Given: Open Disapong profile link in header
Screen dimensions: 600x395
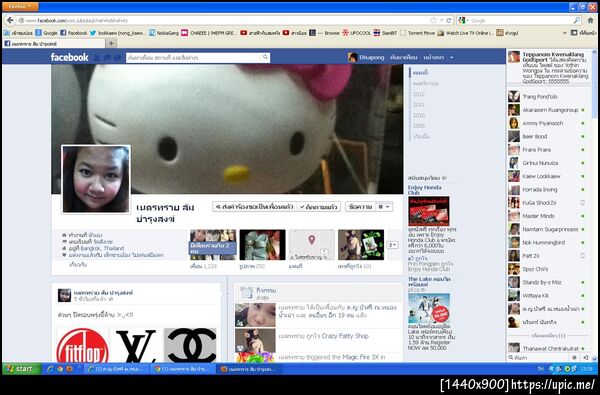Looking at the screenshot, I should (x=366, y=57).
